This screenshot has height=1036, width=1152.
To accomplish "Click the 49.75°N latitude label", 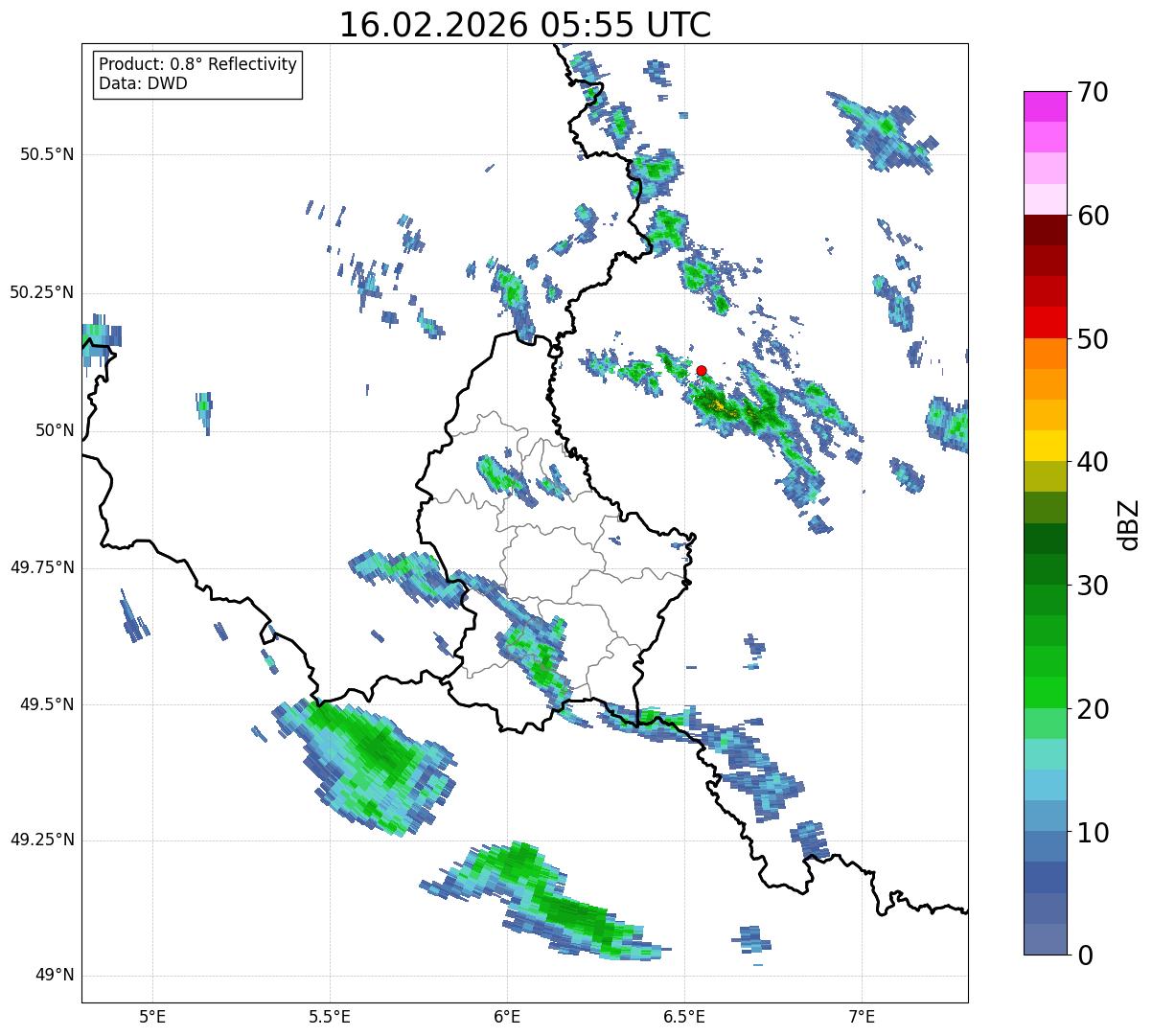I will [42, 567].
